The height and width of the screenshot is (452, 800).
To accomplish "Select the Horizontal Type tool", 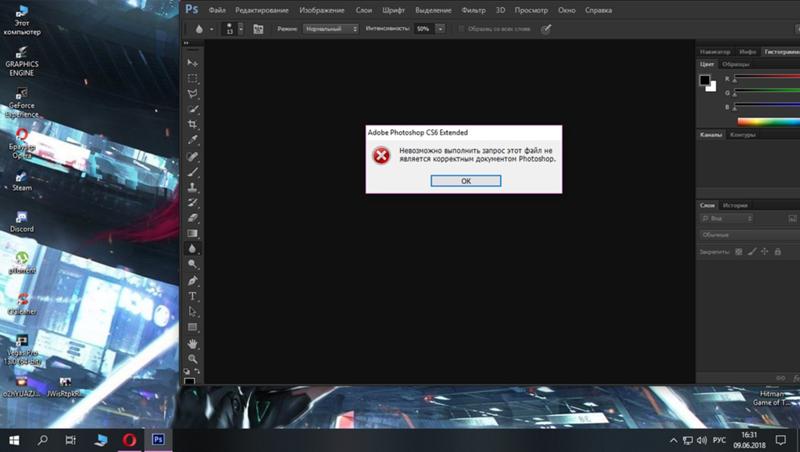I will (192, 296).
